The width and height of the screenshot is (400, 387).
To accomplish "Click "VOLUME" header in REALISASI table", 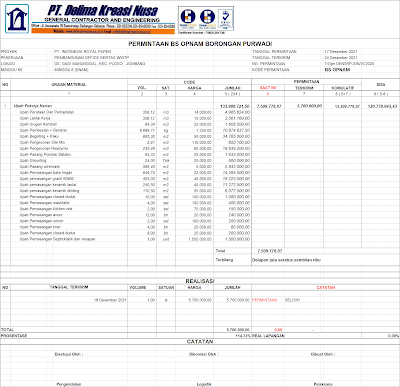I will (x=138, y=287).
